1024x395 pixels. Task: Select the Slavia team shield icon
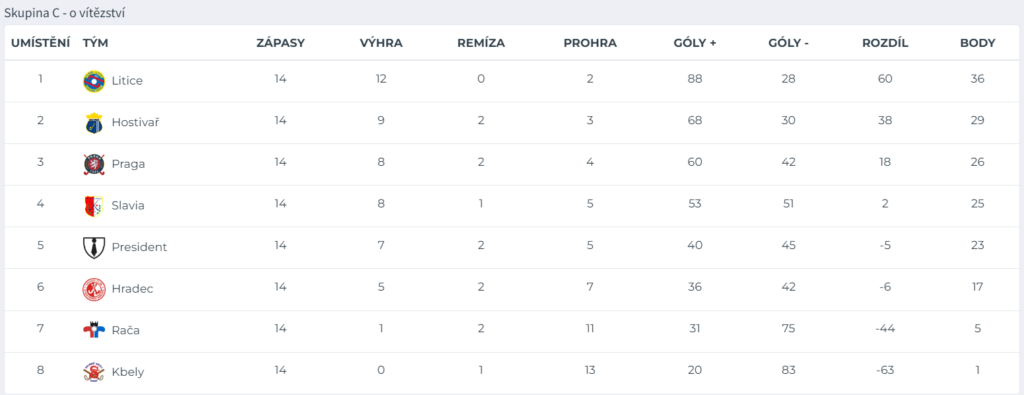point(94,206)
